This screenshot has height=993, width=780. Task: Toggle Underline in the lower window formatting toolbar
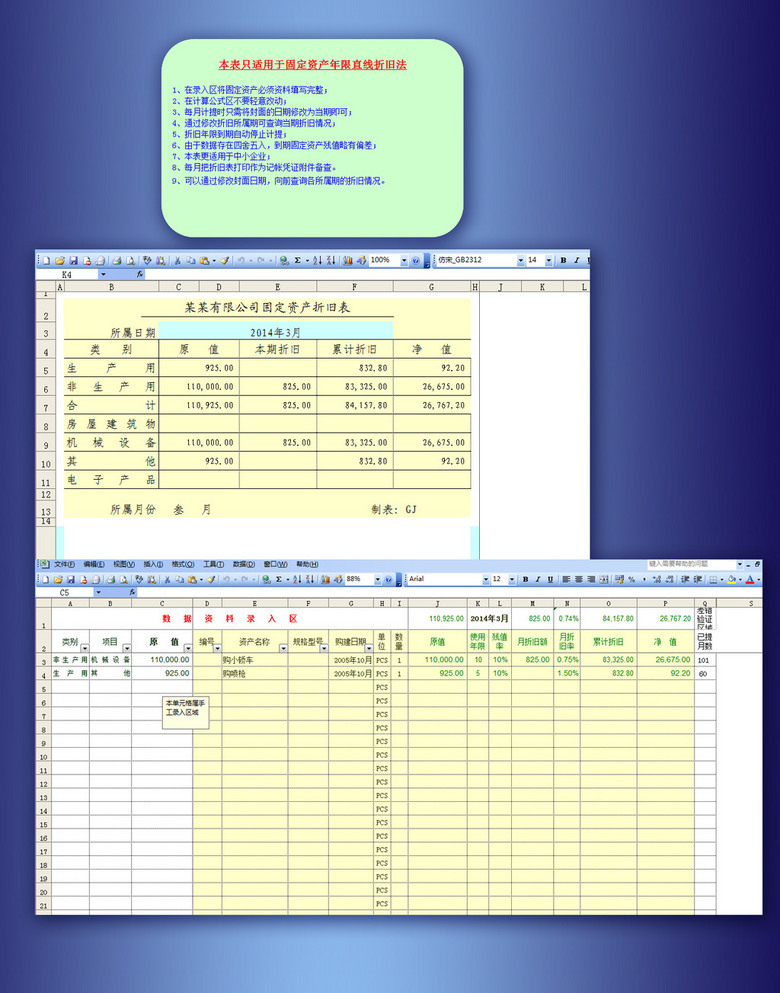pyautogui.click(x=550, y=579)
